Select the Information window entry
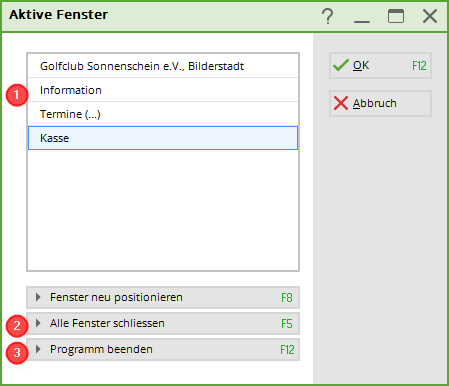This screenshot has height=386, width=449. (x=163, y=90)
